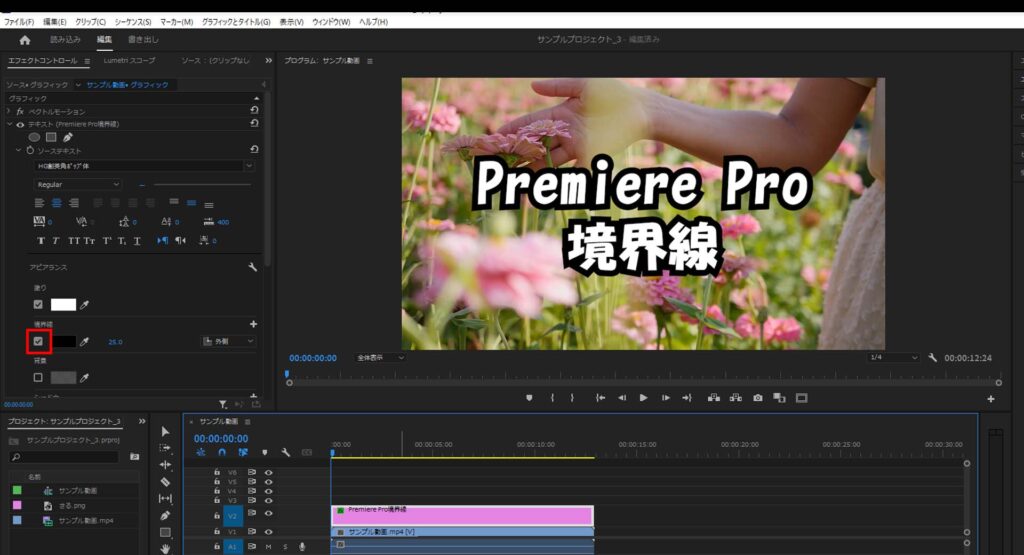Toggle V1 track output eye
This screenshot has width=1024, height=555.
(268, 532)
